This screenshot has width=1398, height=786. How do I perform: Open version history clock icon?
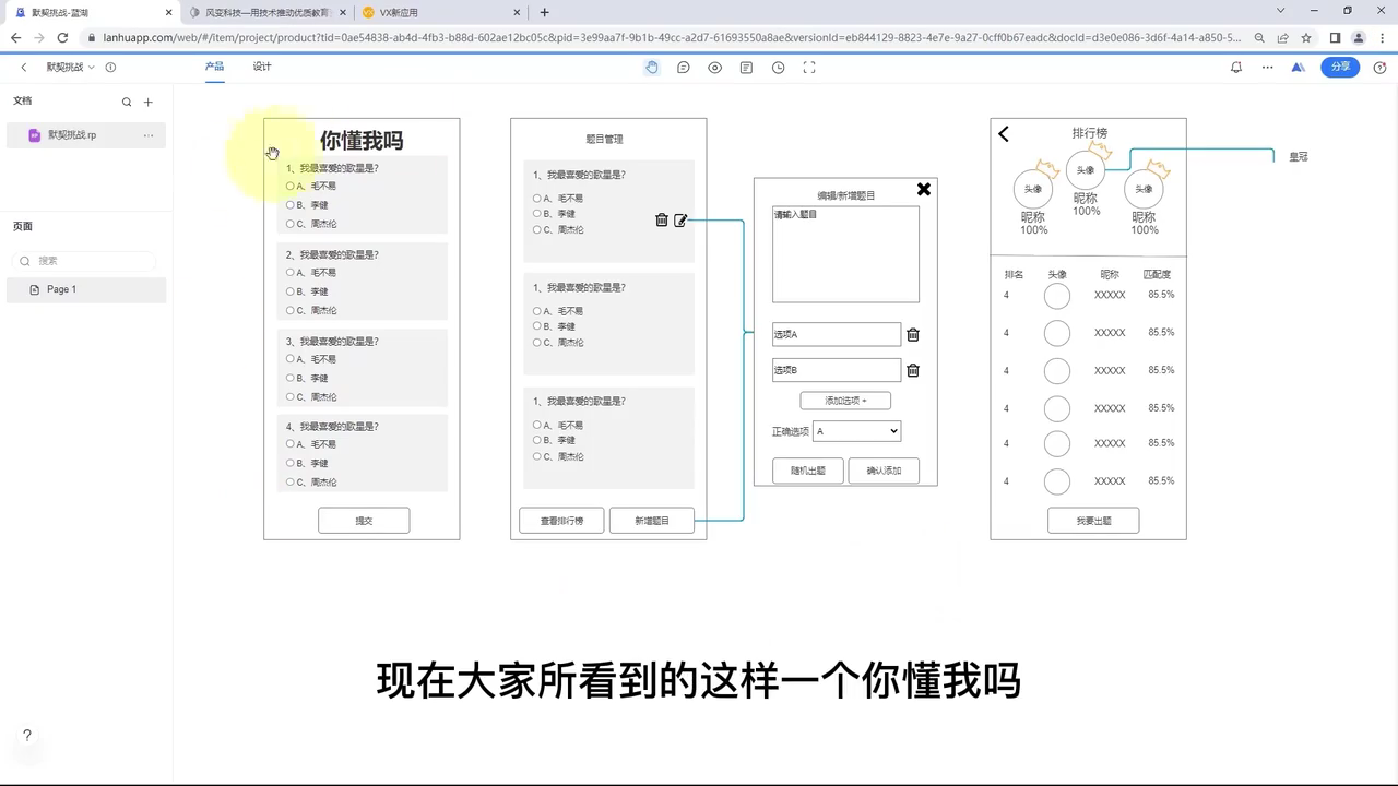coord(778,67)
